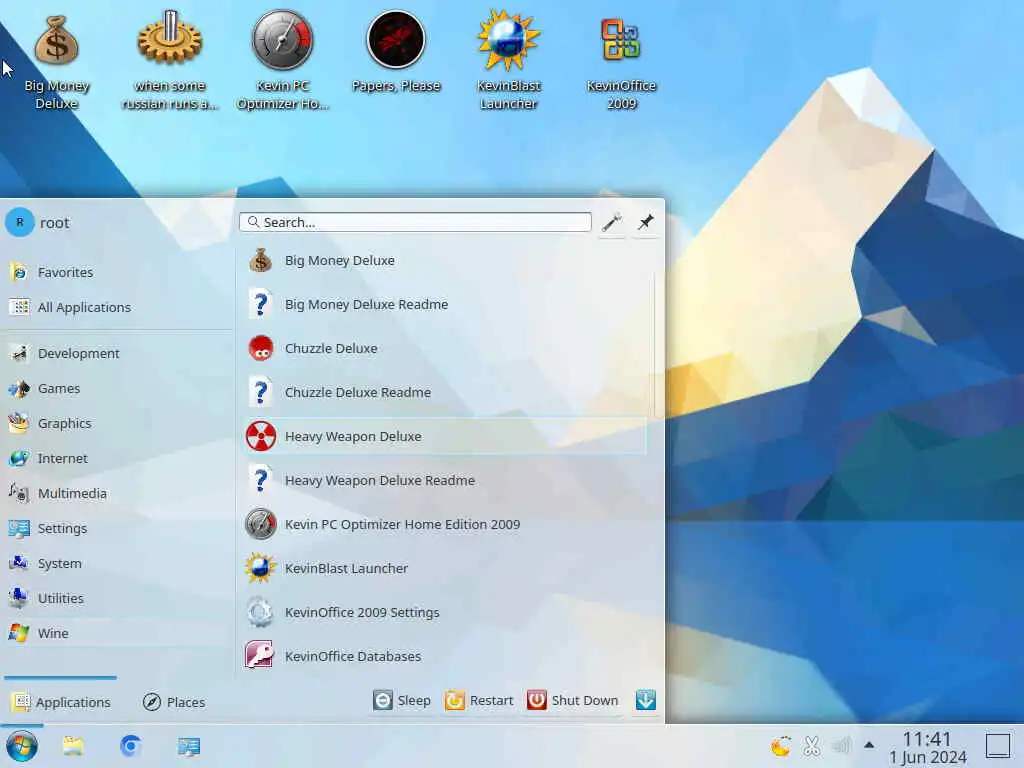The height and width of the screenshot is (768, 1024).
Task: Click the configure wrench icon beside search
Action: tap(612, 223)
